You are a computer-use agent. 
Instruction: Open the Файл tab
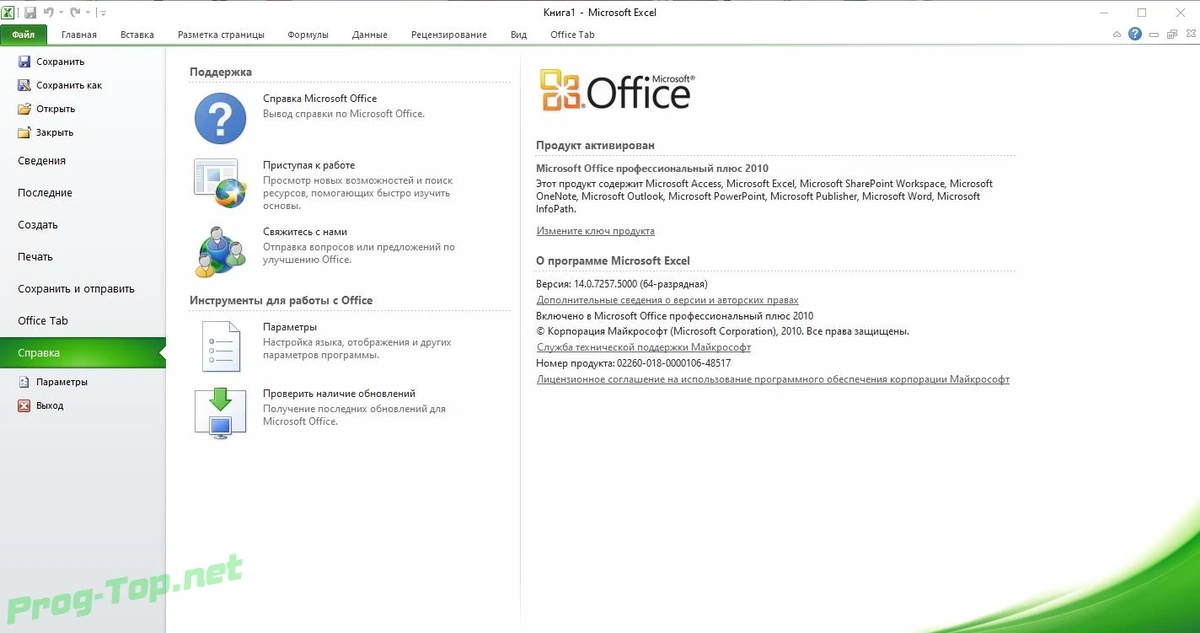[x=24, y=34]
